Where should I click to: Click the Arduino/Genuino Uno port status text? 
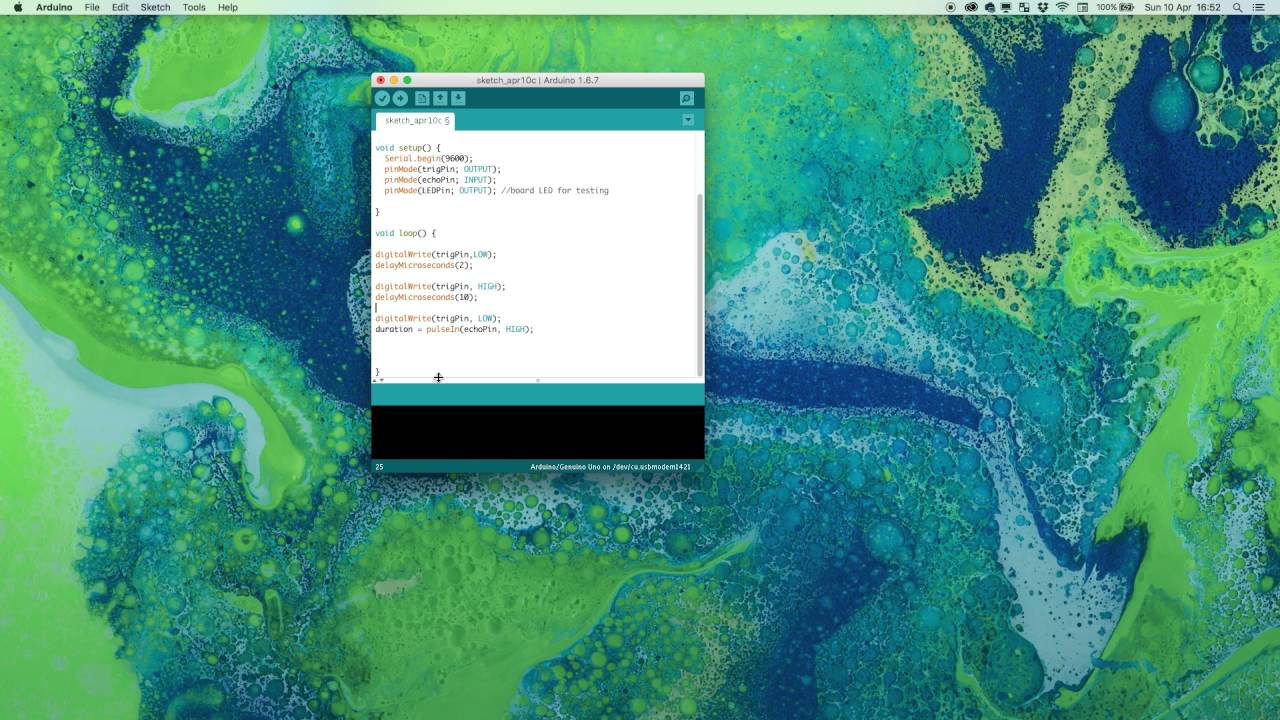tap(610, 467)
